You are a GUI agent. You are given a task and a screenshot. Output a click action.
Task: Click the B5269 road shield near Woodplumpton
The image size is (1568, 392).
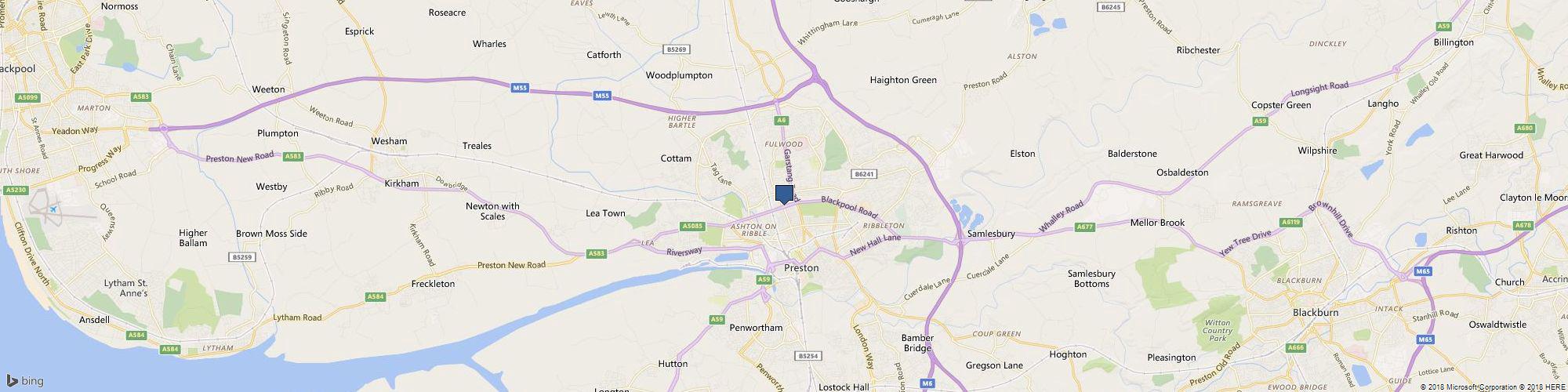676,49
